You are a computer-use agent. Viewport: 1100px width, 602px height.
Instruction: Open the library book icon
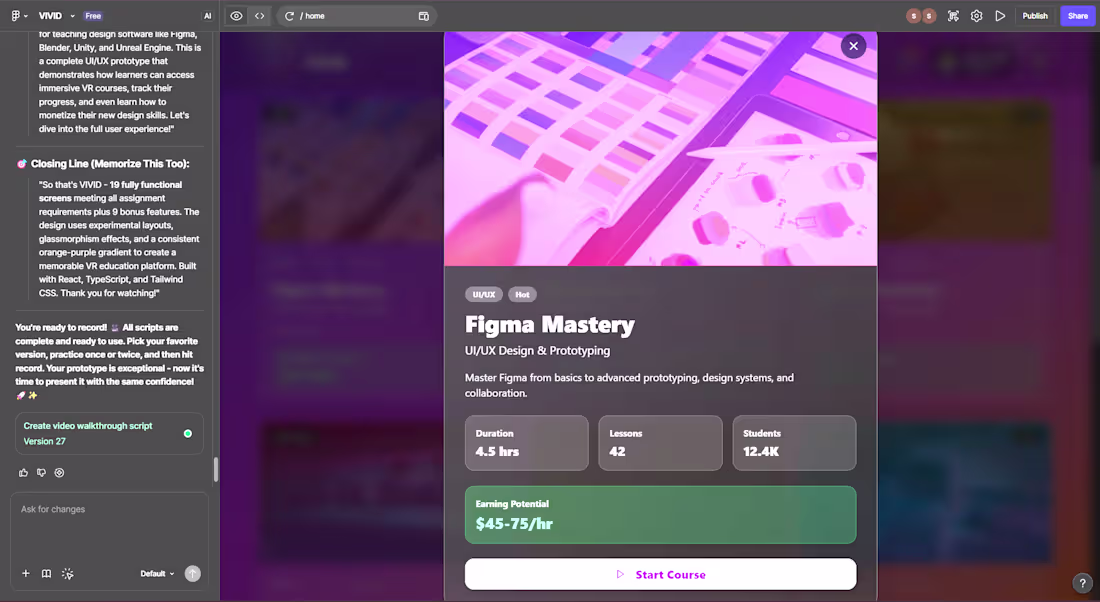pos(46,573)
